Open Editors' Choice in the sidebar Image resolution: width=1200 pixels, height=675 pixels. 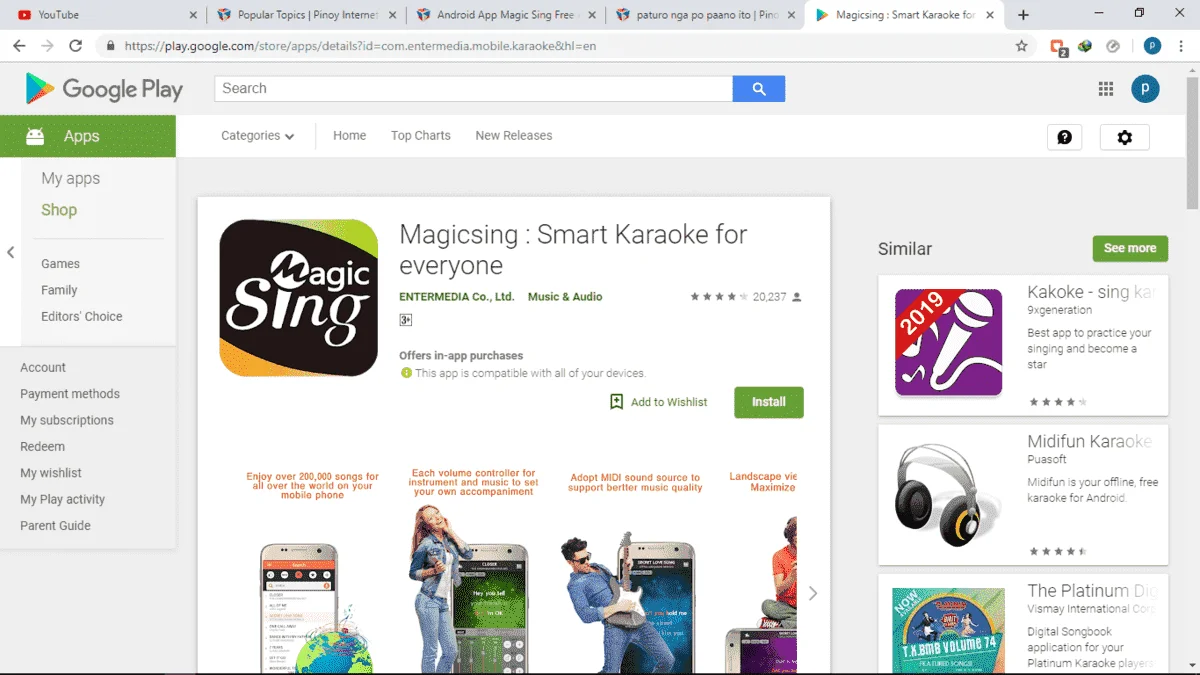click(82, 316)
